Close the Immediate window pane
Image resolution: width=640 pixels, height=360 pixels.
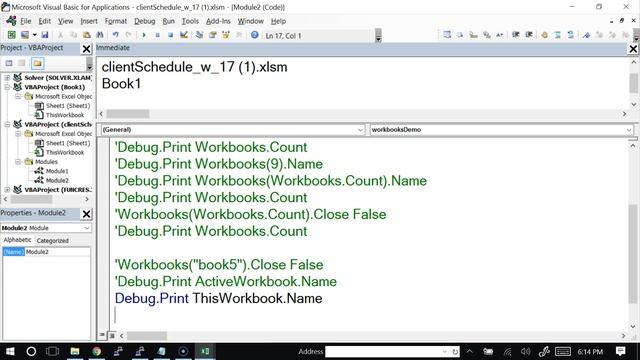coord(633,49)
